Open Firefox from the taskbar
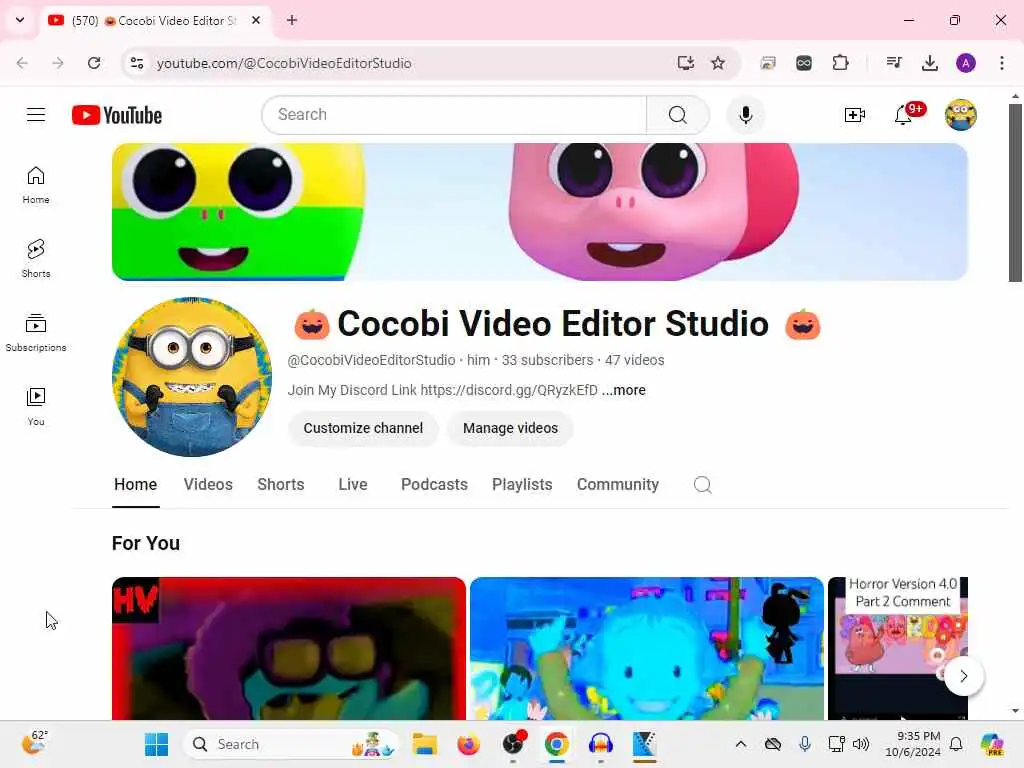 (468, 744)
